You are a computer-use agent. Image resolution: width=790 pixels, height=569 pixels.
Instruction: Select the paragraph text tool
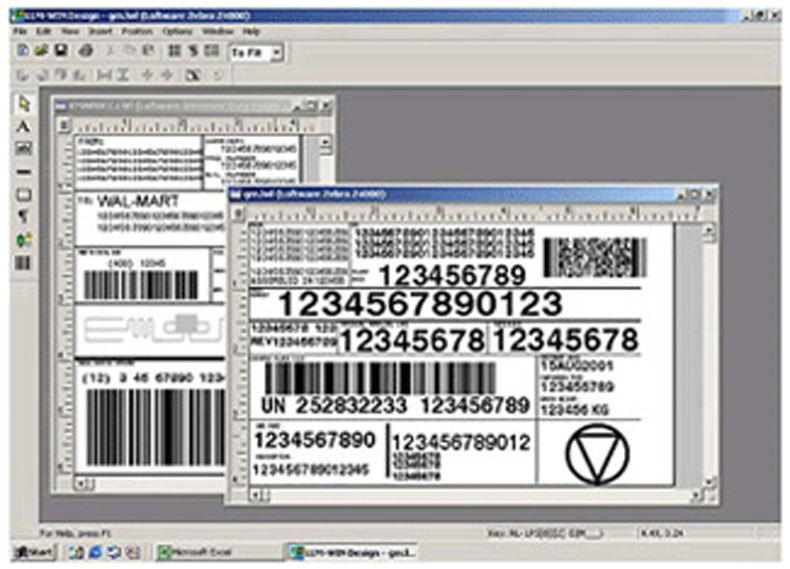[24, 216]
